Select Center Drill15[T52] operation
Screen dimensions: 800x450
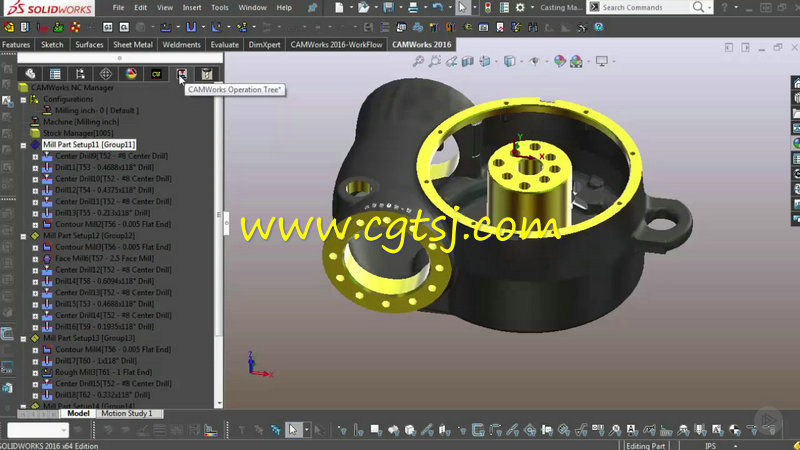tap(113, 384)
